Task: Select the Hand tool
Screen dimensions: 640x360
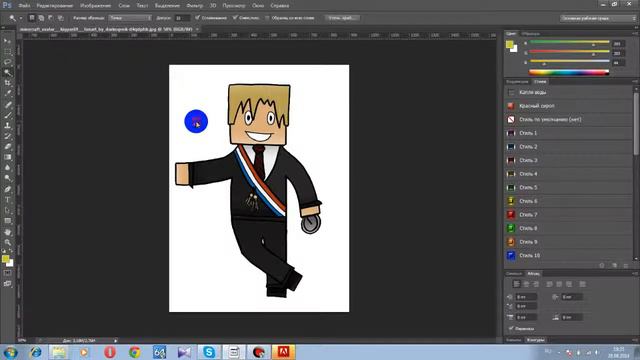Action: point(7,232)
